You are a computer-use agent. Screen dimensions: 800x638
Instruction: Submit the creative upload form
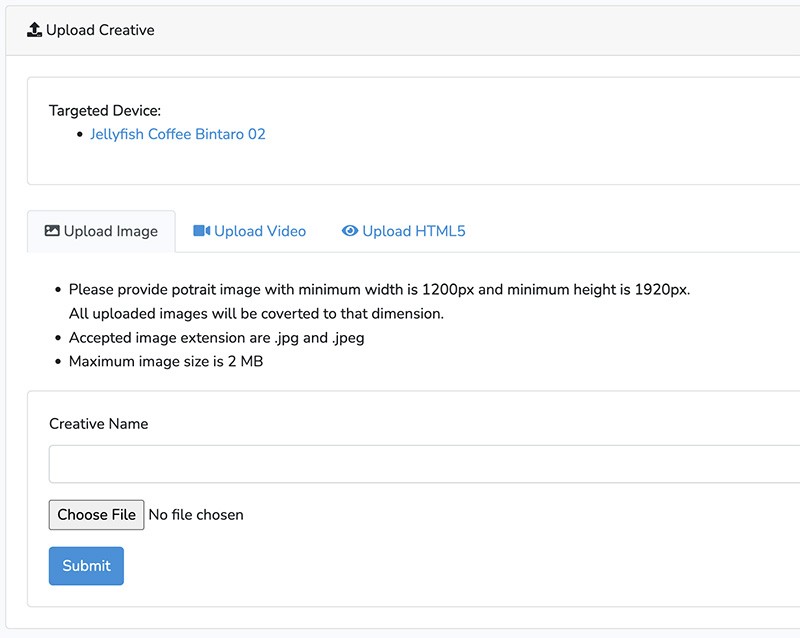[86, 566]
